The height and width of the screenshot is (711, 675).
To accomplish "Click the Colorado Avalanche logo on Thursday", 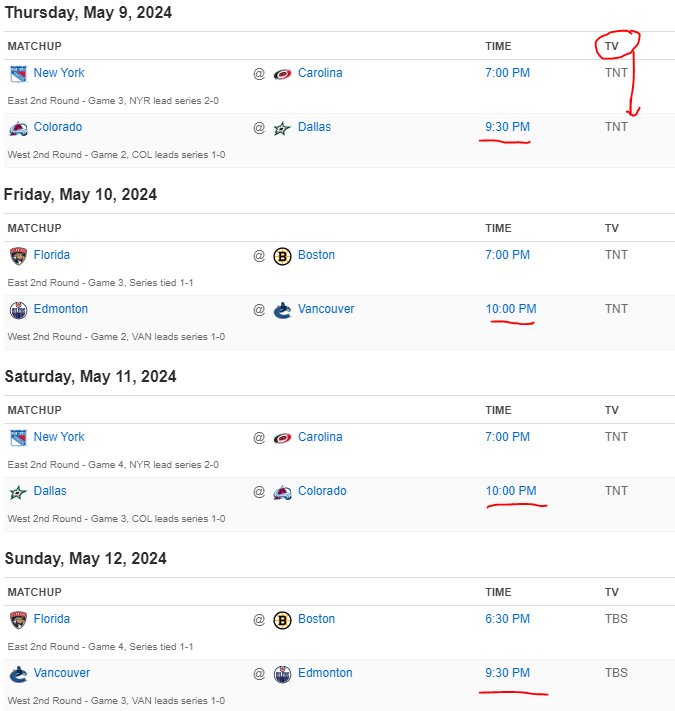I will point(18,128).
